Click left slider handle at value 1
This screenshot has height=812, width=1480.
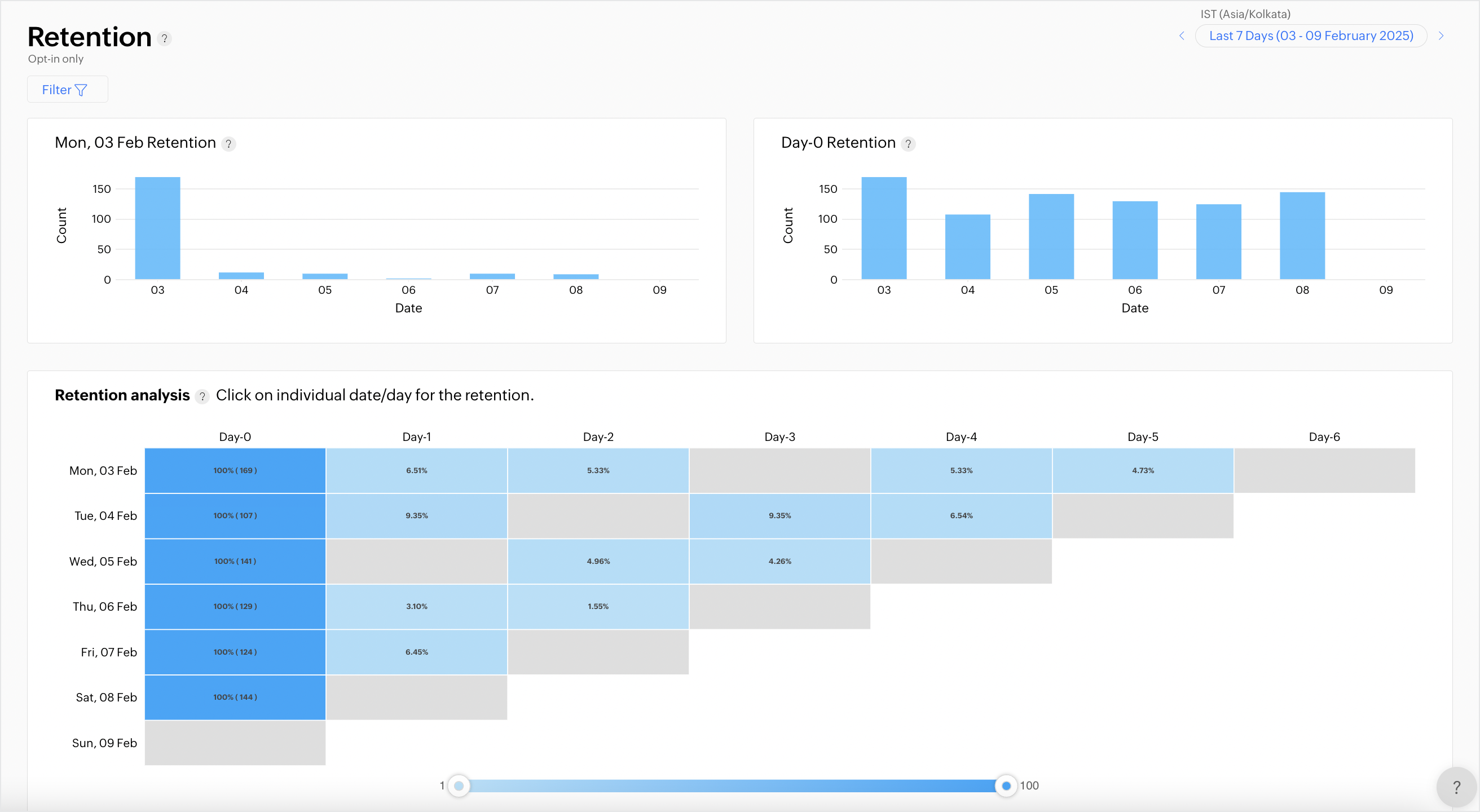tap(459, 785)
